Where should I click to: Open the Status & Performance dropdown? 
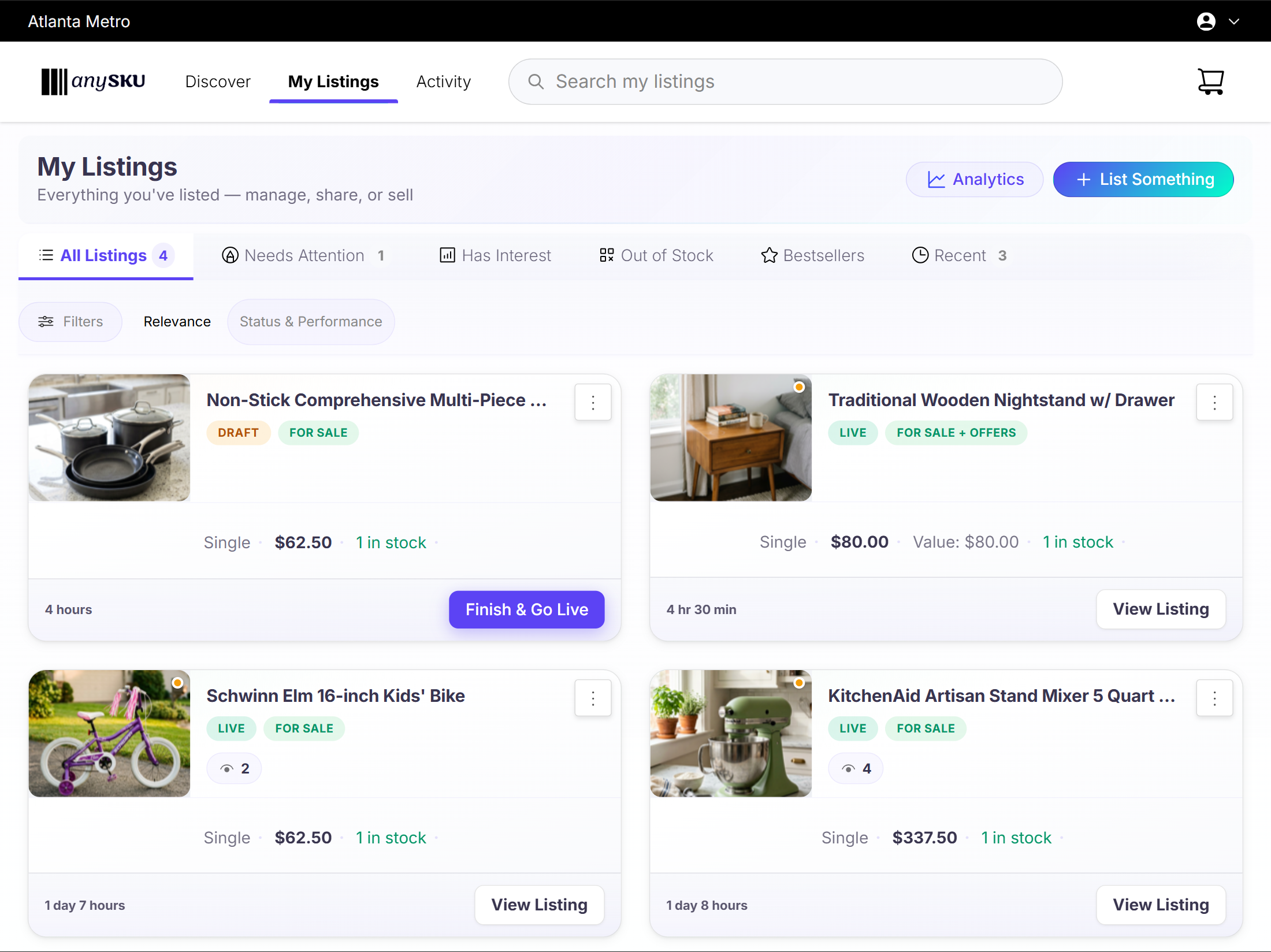click(310, 322)
